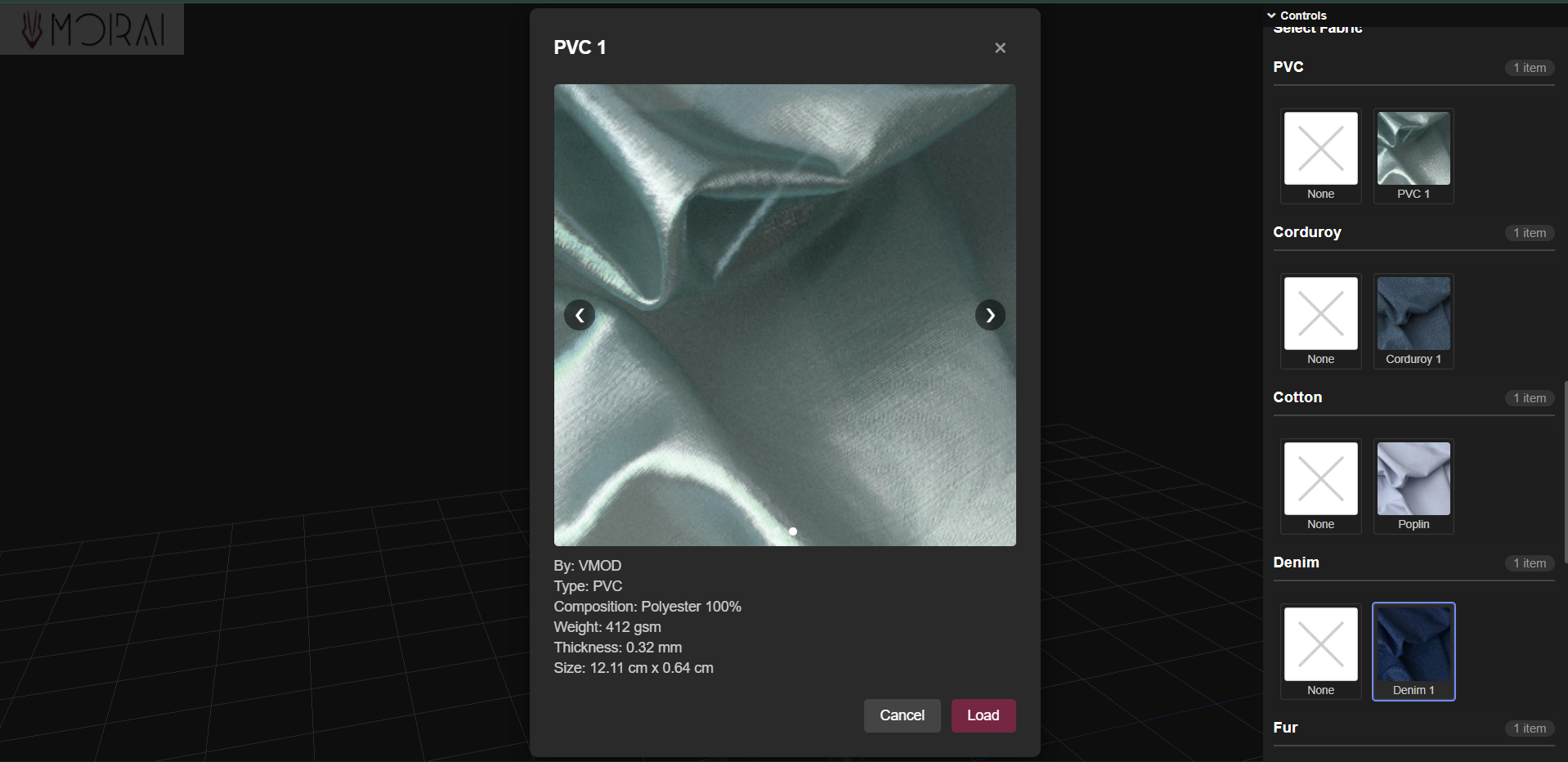Load the PVC 1 fabric

pos(983,715)
